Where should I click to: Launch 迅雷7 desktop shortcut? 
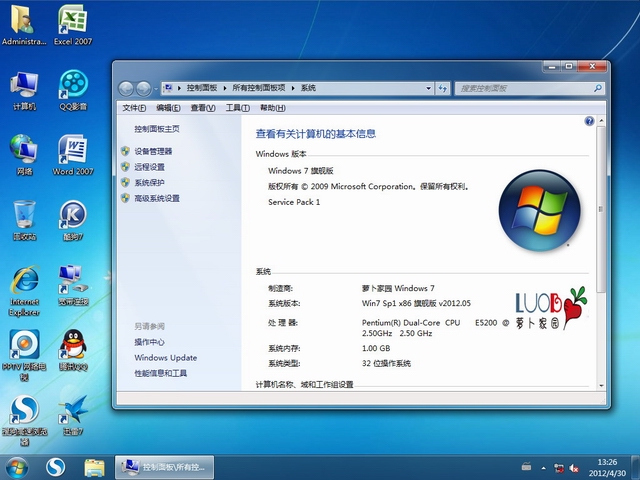73,415
